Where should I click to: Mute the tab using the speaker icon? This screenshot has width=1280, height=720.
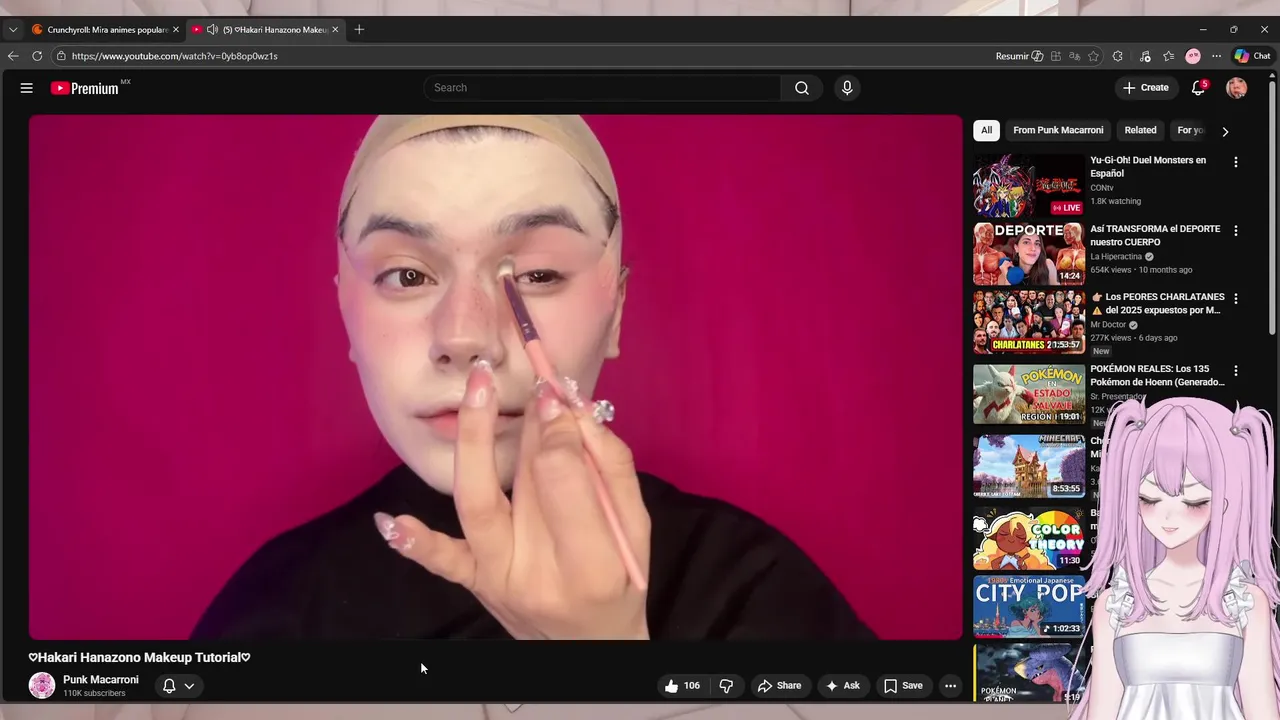click(212, 30)
